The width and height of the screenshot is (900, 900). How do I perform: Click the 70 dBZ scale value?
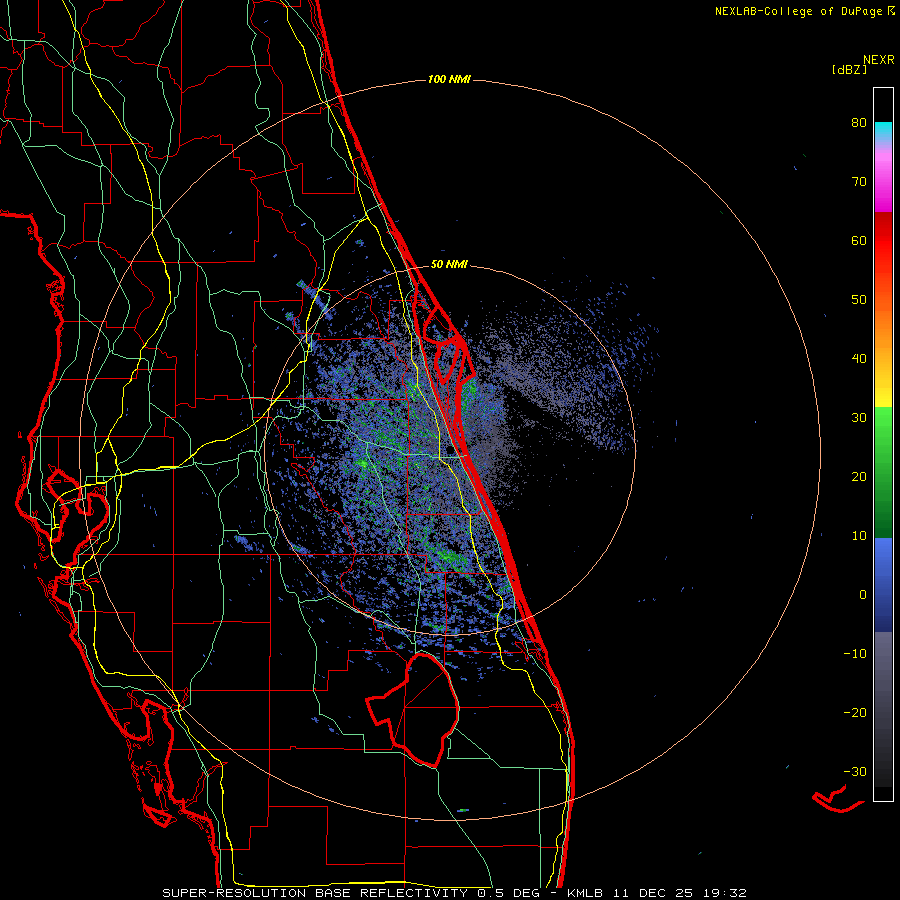859,182
